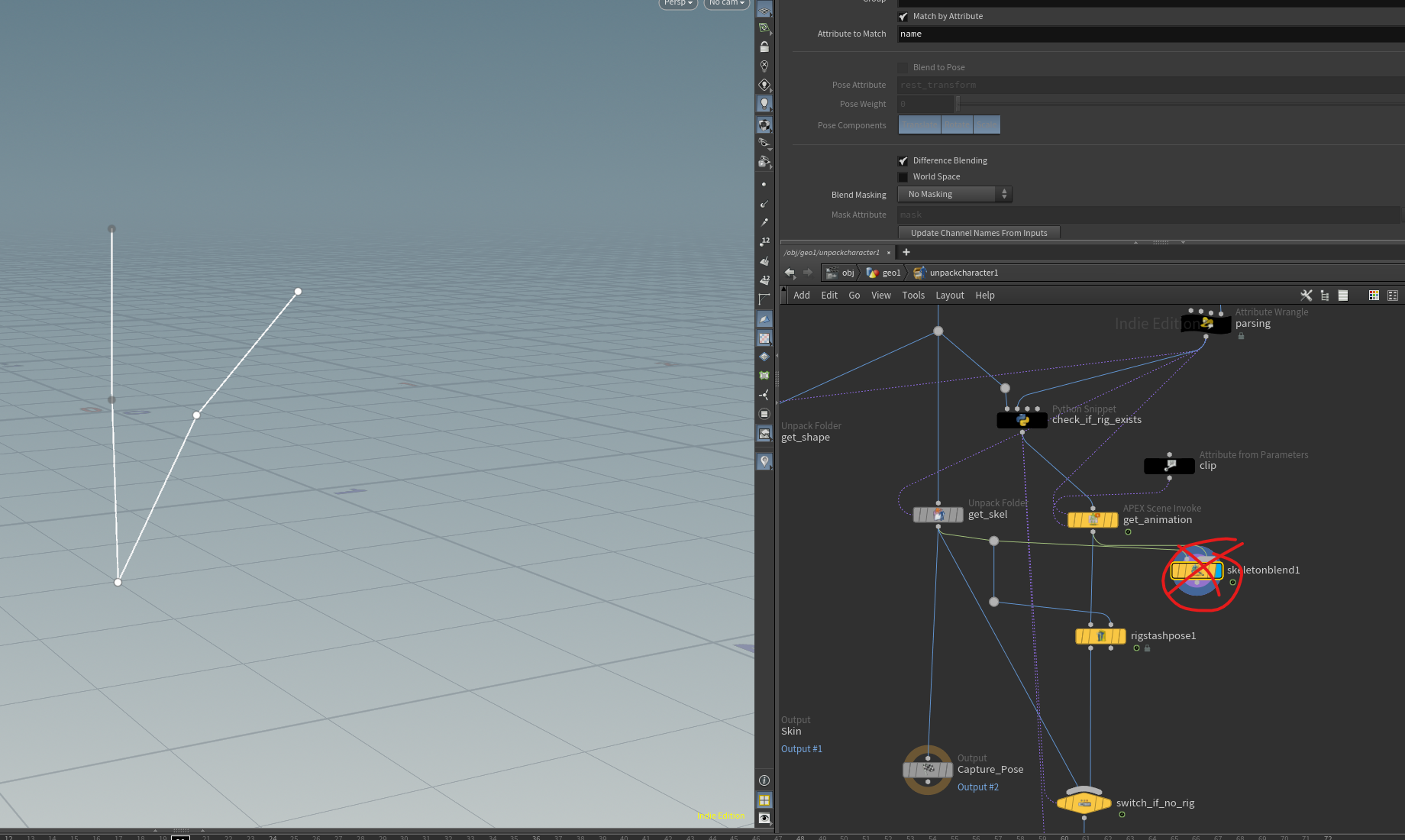
Task: Toggle the Difference Blending checkbox
Action: coord(903,160)
